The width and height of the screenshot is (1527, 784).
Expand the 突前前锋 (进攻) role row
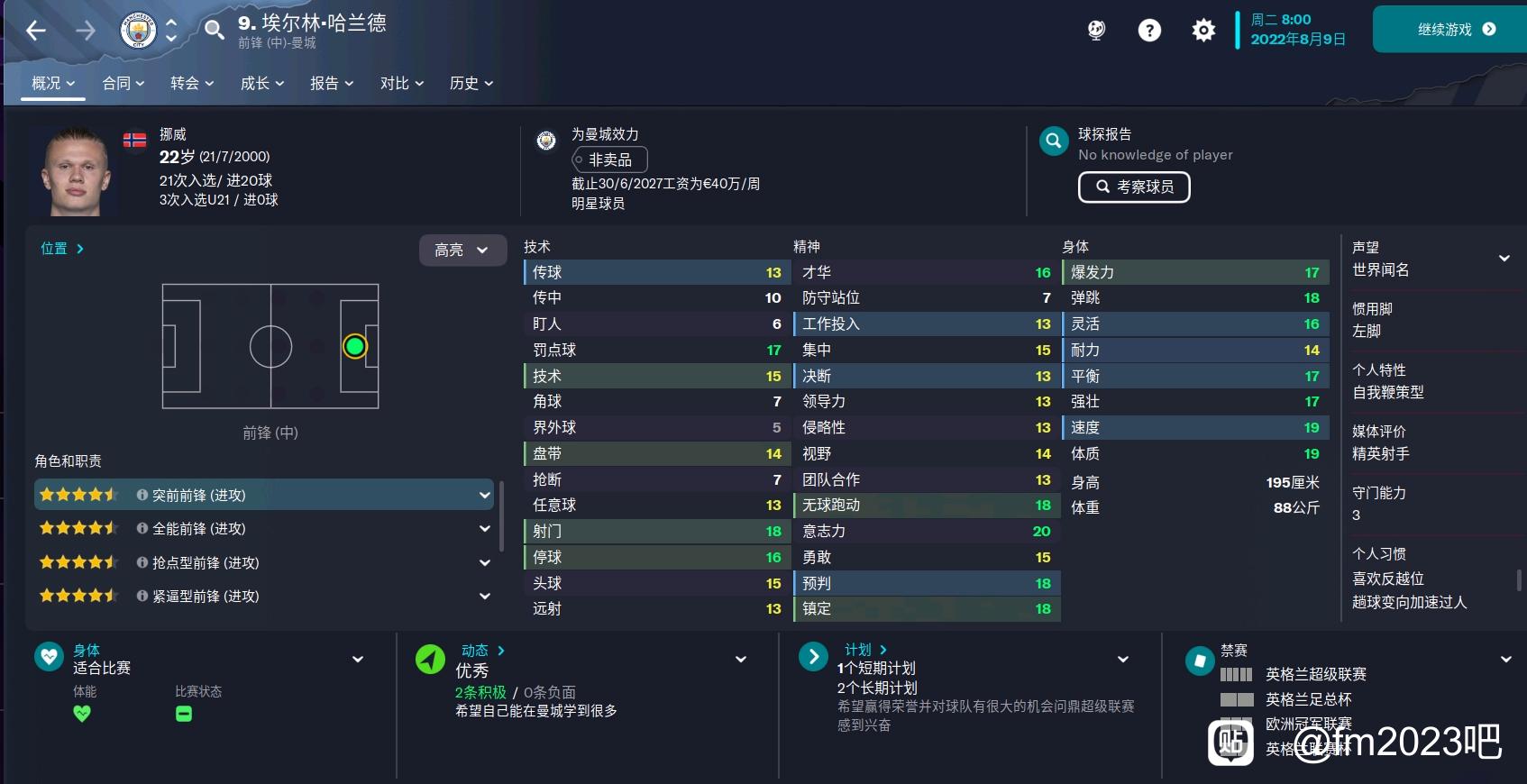[485, 495]
